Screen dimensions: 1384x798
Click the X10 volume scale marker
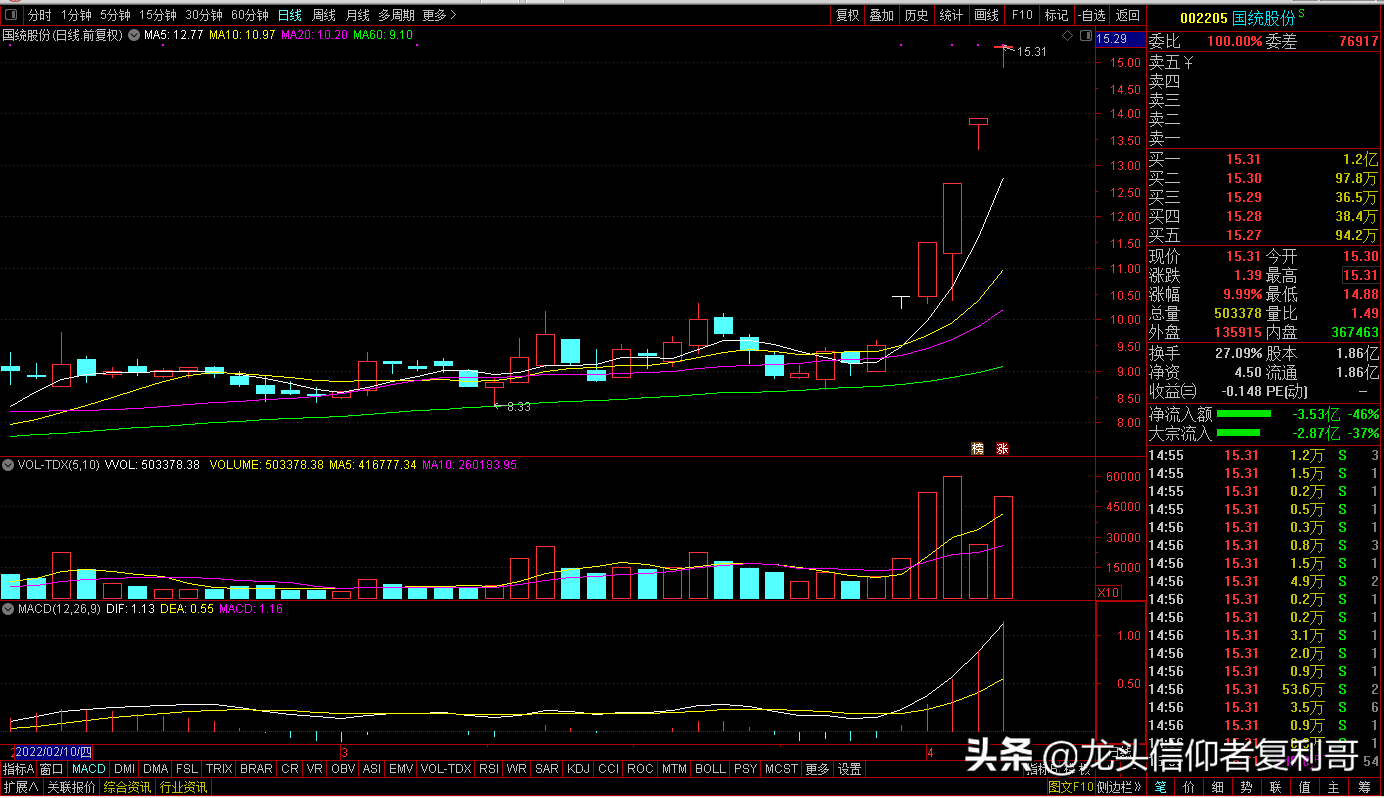pyautogui.click(x=1108, y=592)
